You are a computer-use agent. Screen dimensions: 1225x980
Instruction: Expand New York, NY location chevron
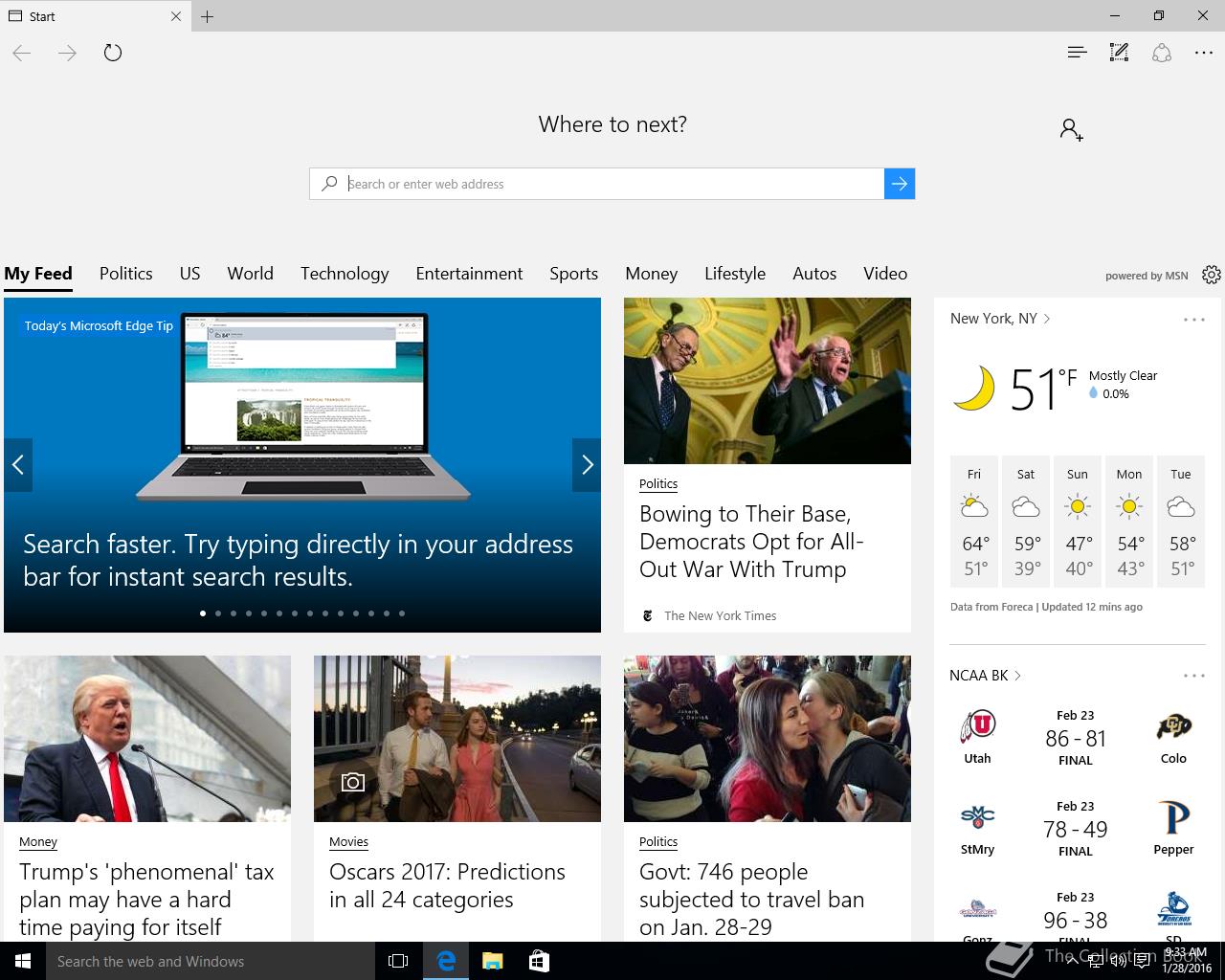click(x=1047, y=319)
